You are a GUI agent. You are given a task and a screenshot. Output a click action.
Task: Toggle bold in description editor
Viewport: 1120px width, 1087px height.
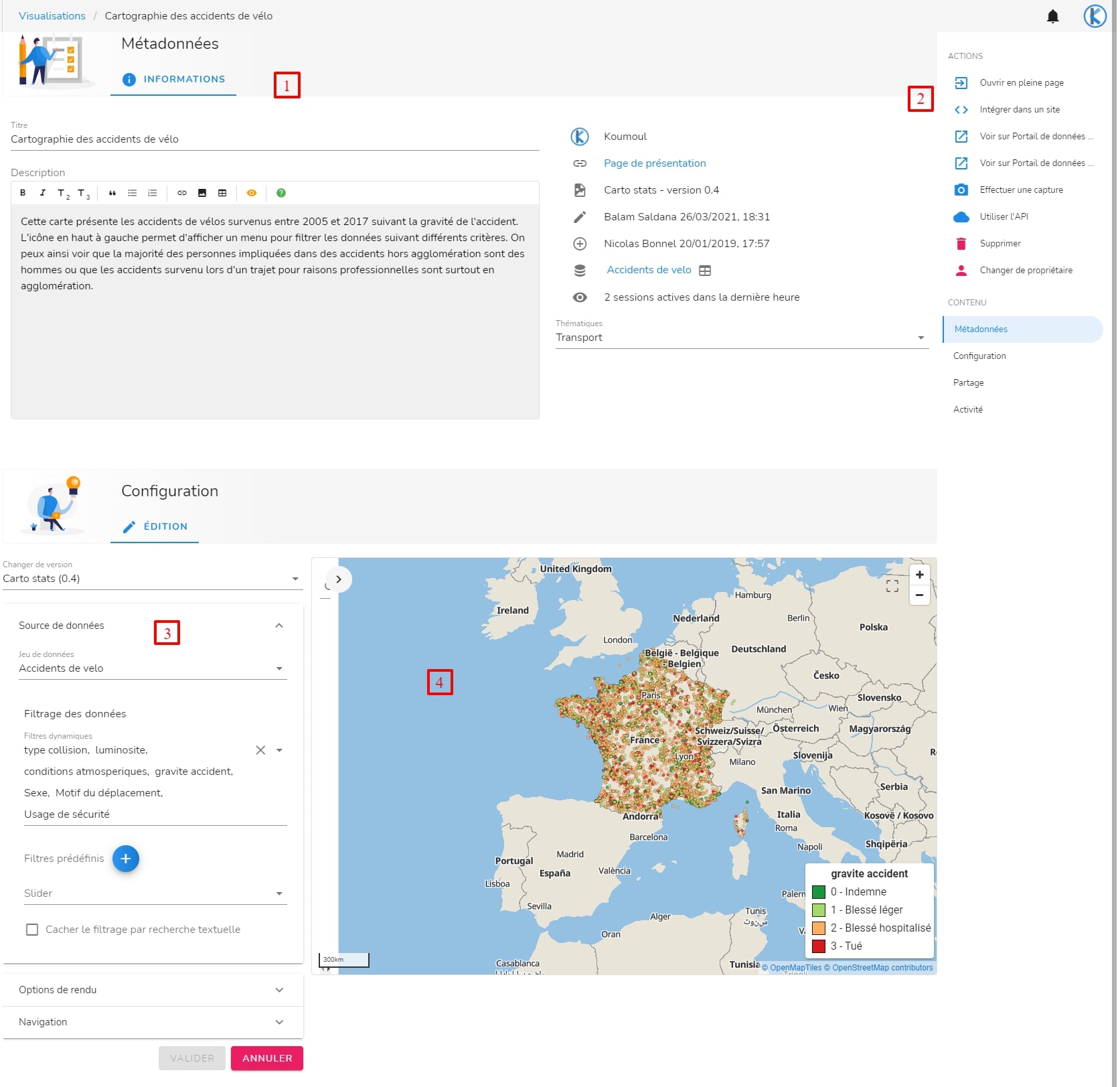pos(23,193)
